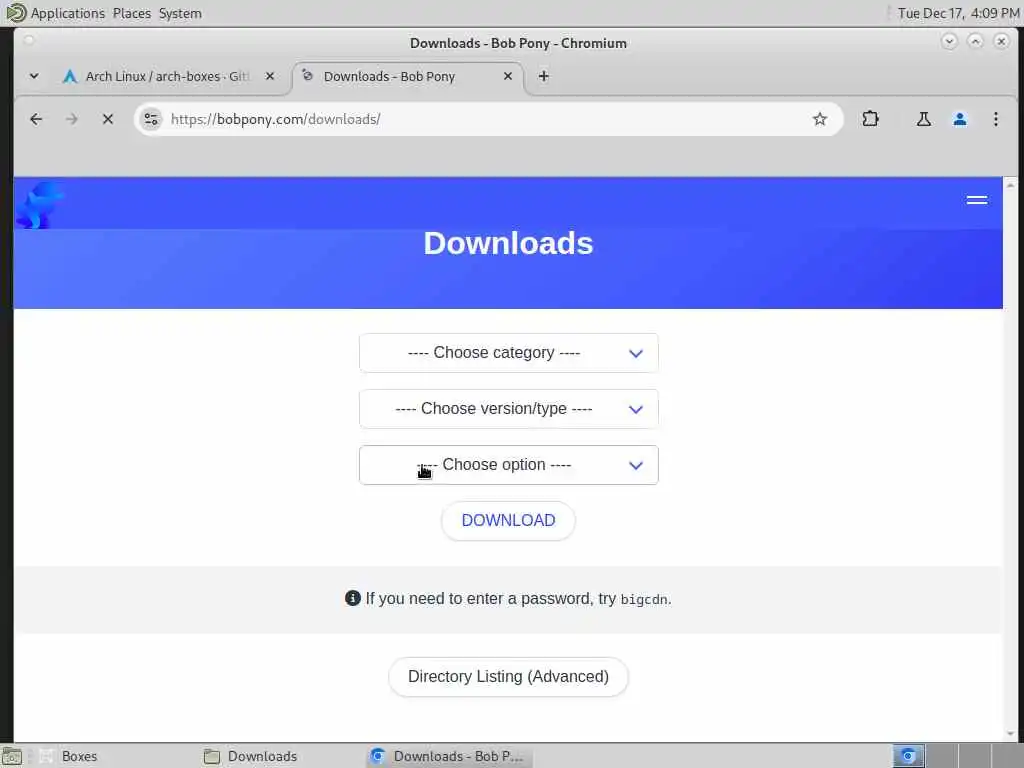The image size is (1024, 768).
Task: Open the Places menu
Action: (131, 13)
